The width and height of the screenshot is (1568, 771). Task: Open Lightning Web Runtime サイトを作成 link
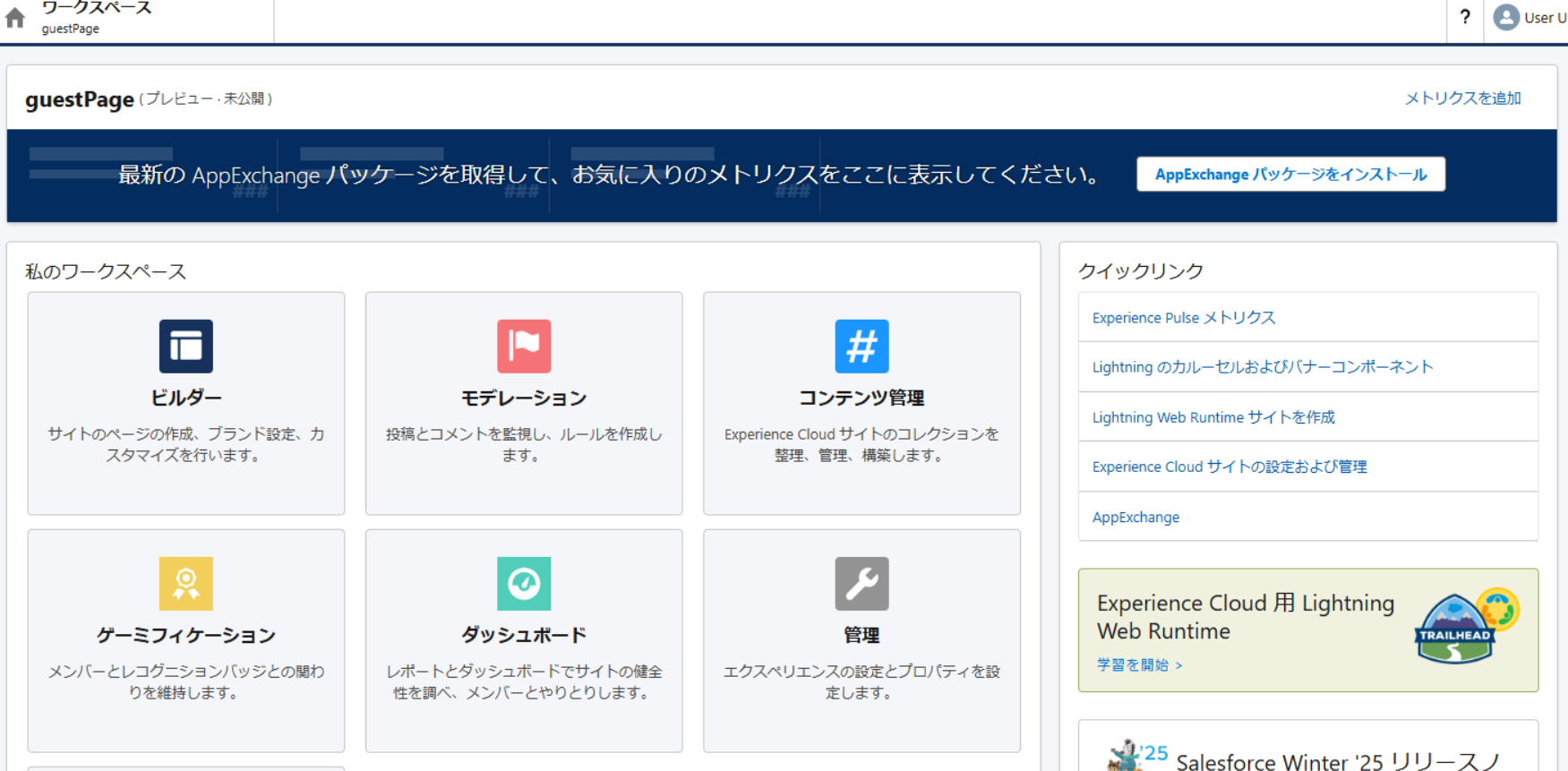1212,417
